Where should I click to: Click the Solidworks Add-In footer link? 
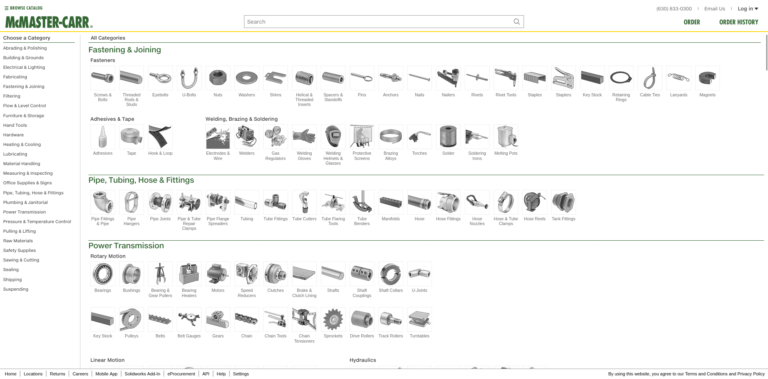[143, 374]
